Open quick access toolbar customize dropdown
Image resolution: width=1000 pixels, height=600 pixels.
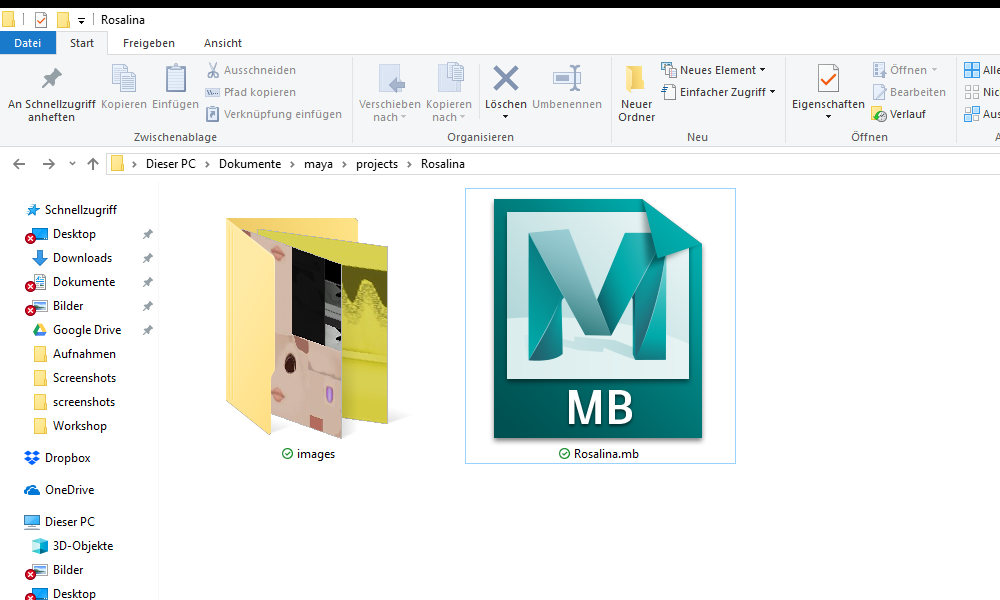(81, 20)
